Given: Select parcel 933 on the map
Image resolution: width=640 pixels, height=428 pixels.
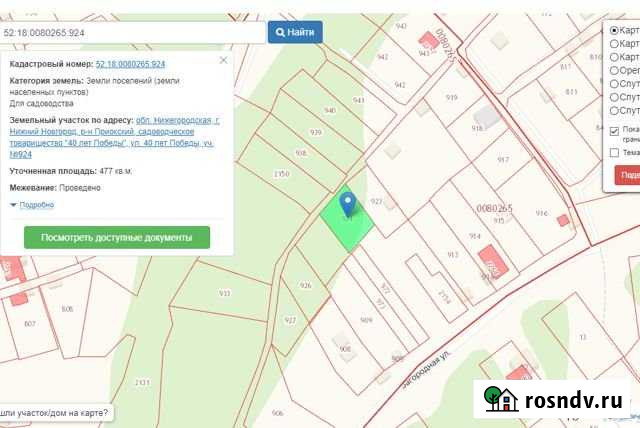Looking at the screenshot, I should pyautogui.click(x=225, y=293).
